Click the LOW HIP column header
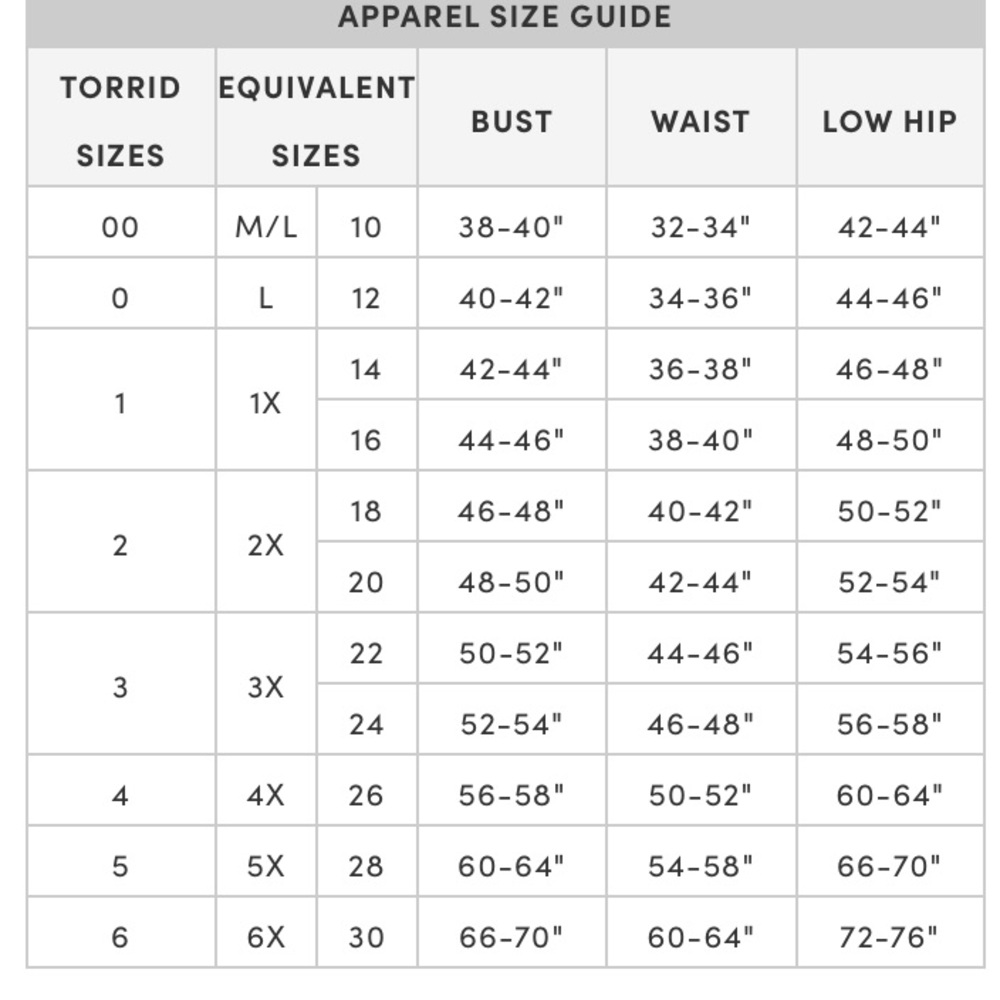The width and height of the screenshot is (1000, 1000). pyautogui.click(x=890, y=117)
